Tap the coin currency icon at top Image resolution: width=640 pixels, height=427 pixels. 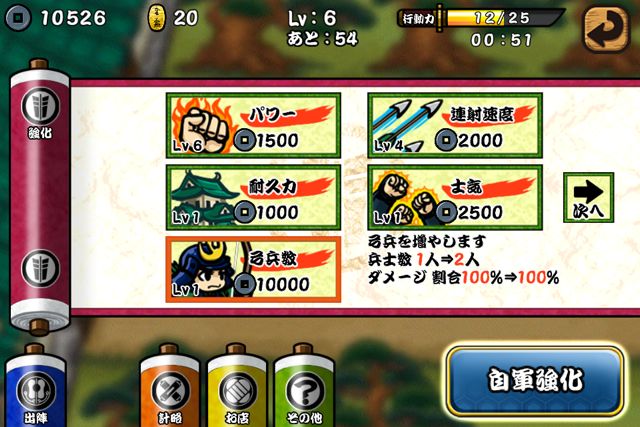coord(18,18)
